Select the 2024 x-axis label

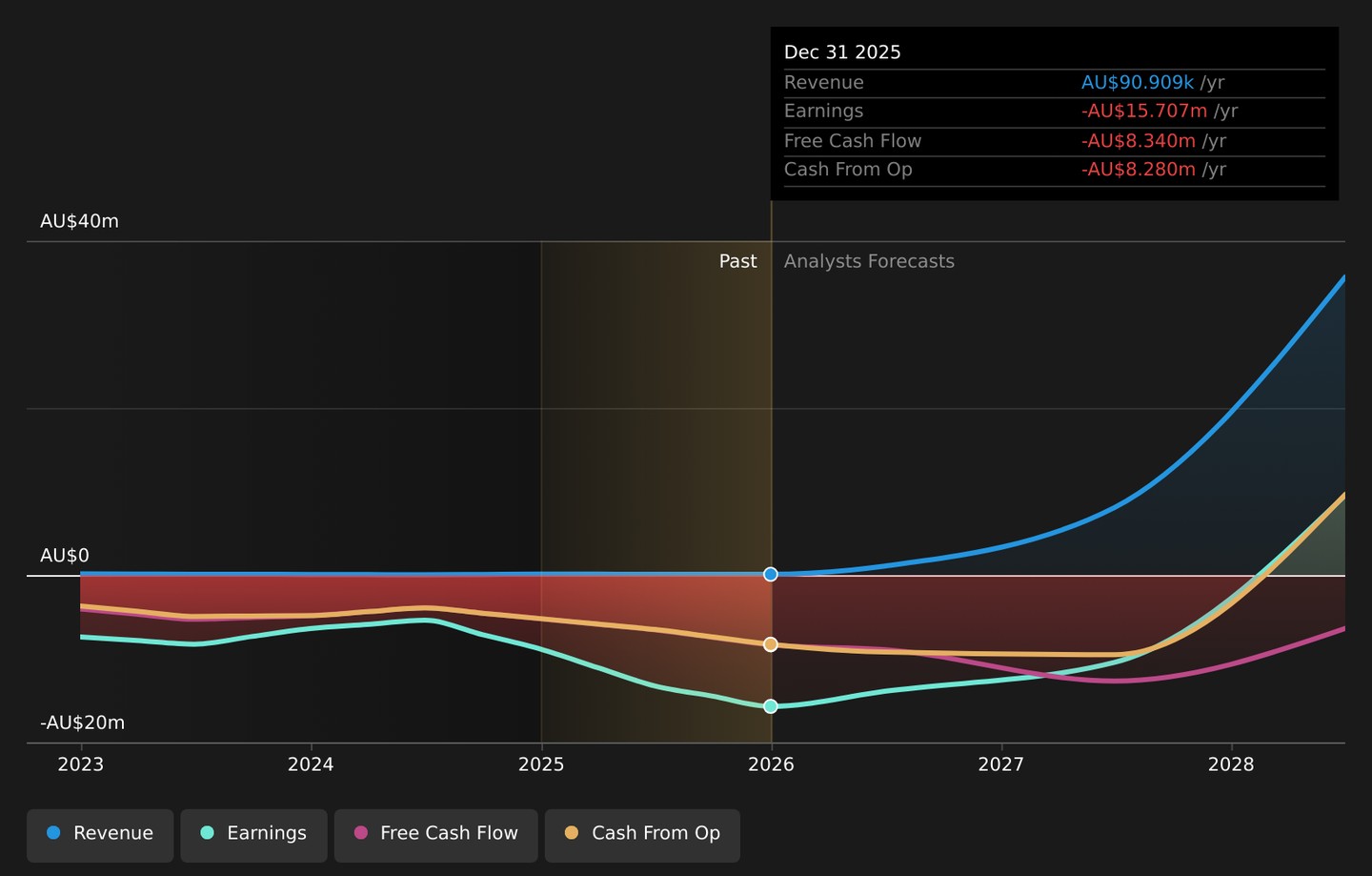click(x=311, y=764)
